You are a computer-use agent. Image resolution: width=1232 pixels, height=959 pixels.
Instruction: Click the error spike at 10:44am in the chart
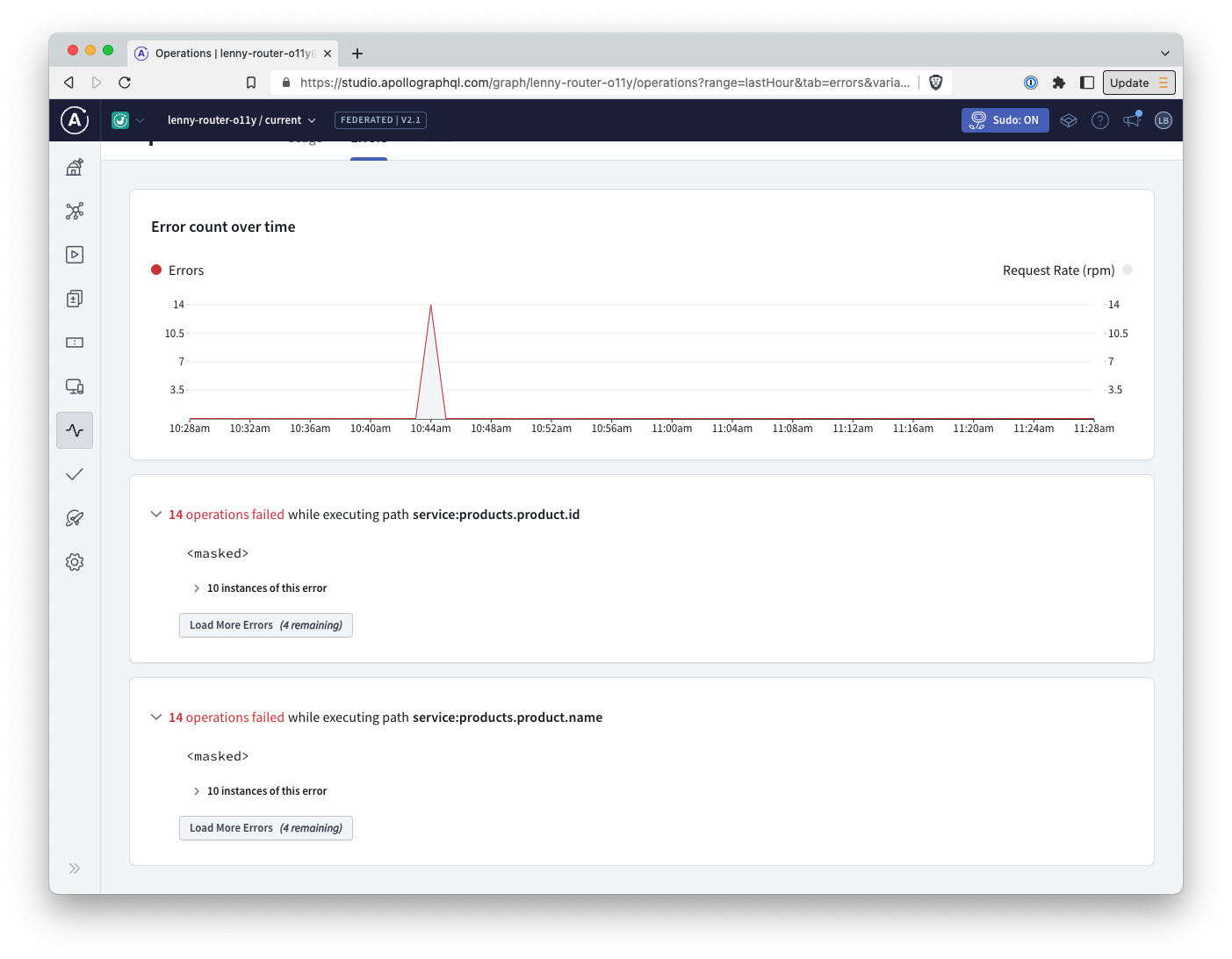point(431,360)
